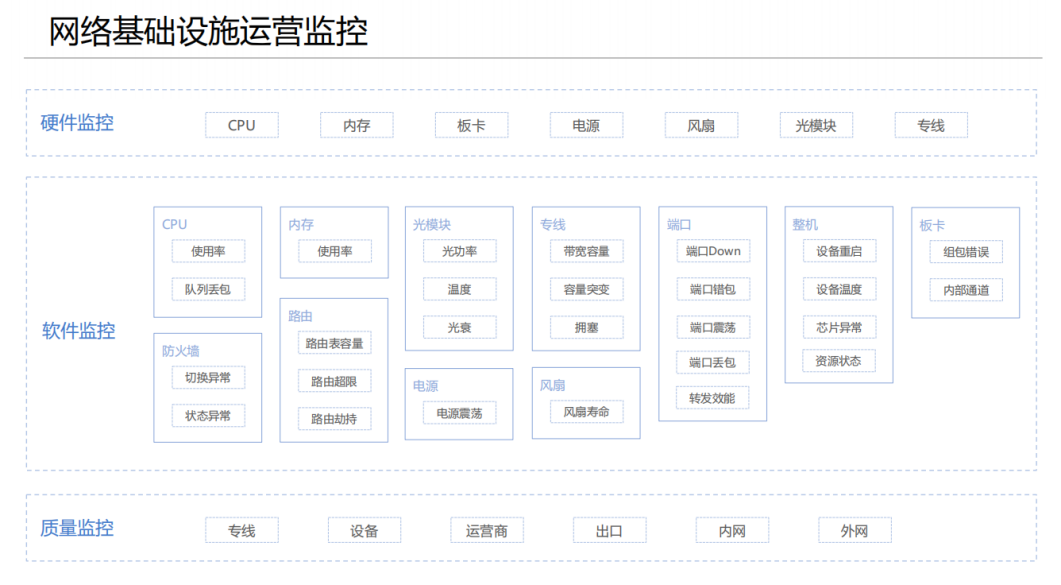Select the 路由 group heading
The width and height of the screenshot is (1061, 585).
(x=300, y=316)
